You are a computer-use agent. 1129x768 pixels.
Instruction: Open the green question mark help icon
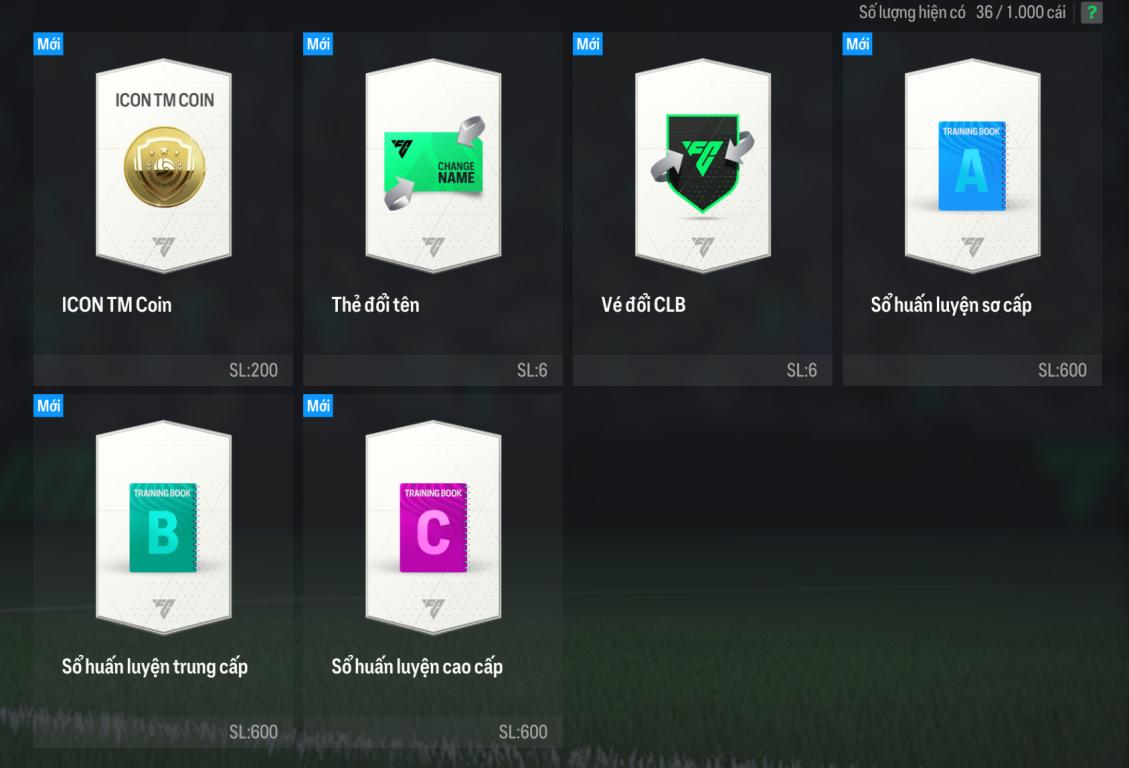coord(1092,12)
